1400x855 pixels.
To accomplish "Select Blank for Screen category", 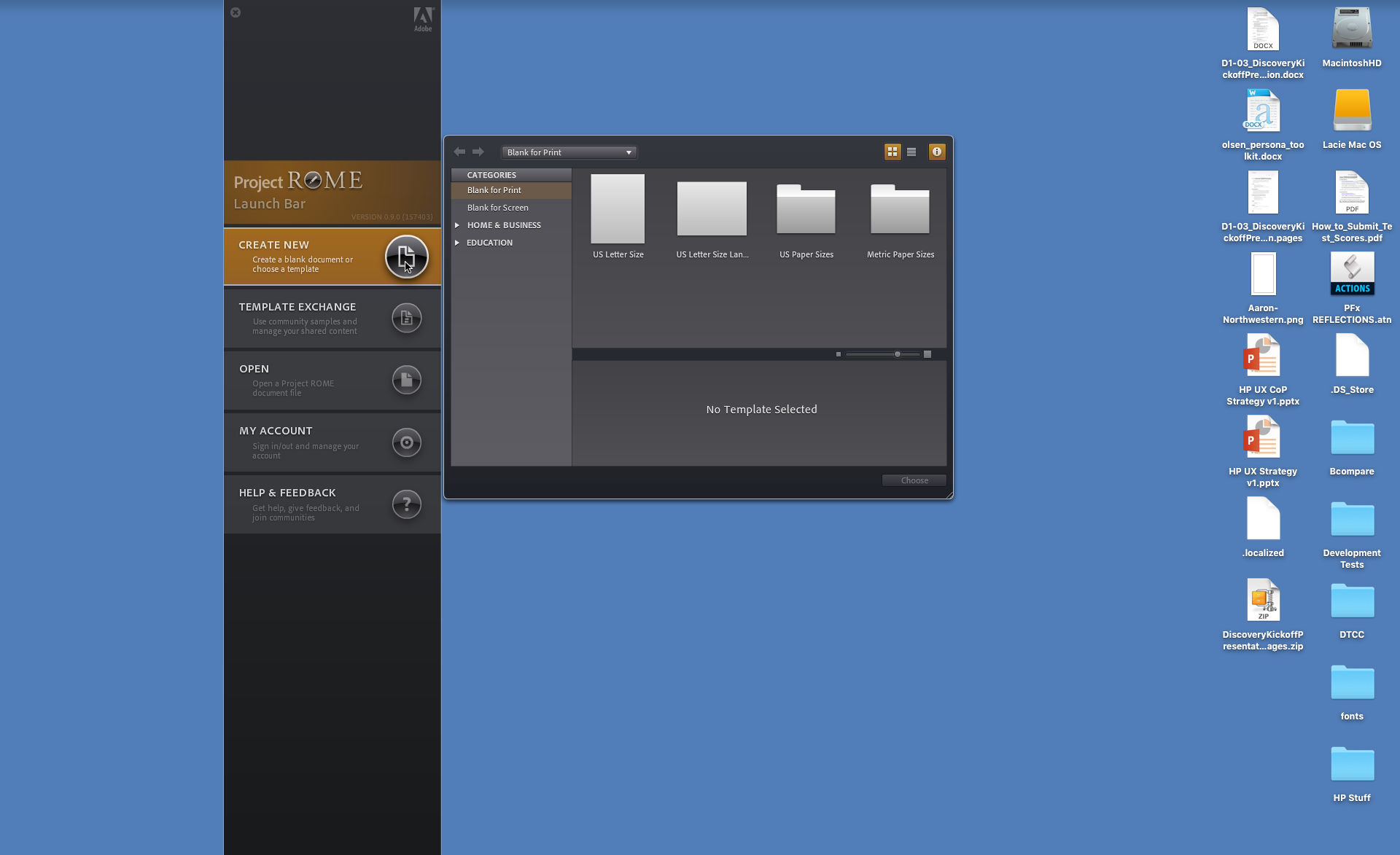I will click(497, 208).
